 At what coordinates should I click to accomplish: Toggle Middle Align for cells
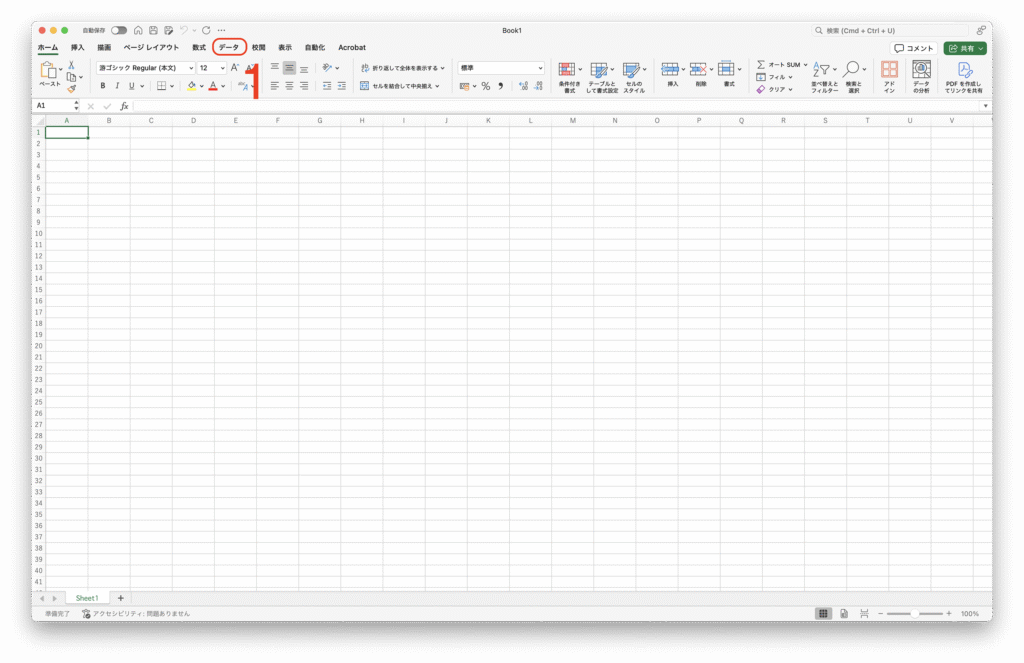289,68
